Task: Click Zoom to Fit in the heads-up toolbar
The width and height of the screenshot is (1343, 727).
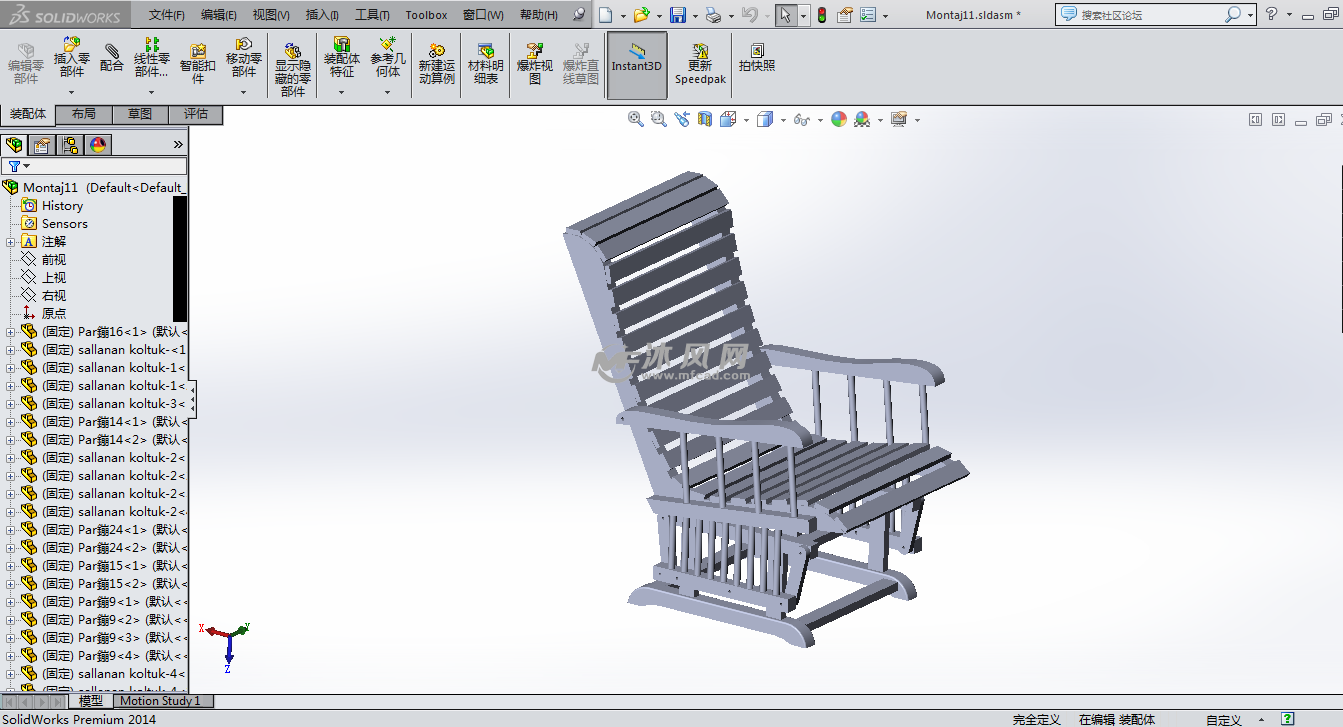Action: coord(635,119)
